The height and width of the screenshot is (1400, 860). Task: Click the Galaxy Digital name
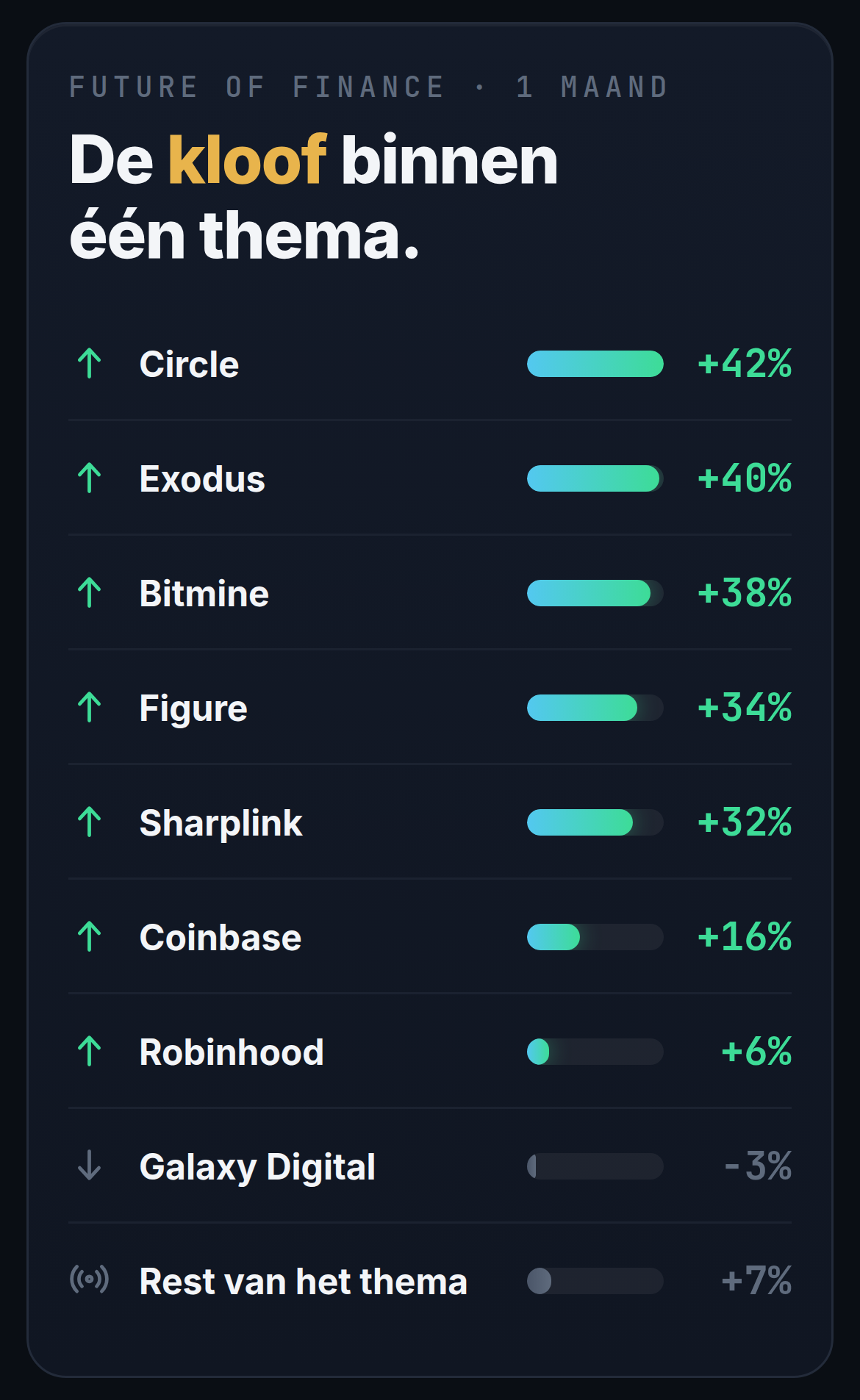pyautogui.click(x=257, y=1167)
